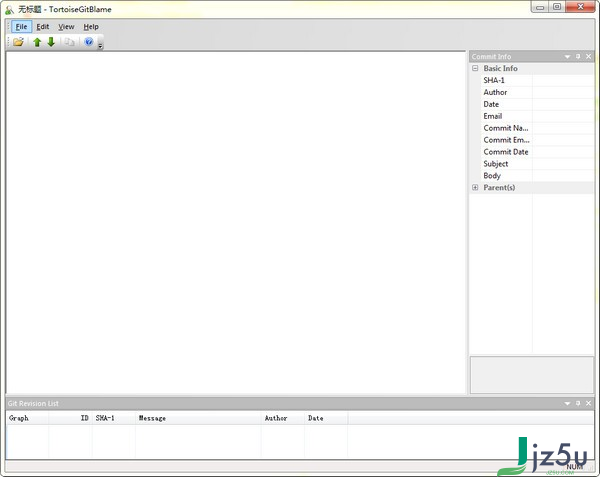Click the Date column header in revision list
The height and width of the screenshot is (477, 600).
click(326, 418)
